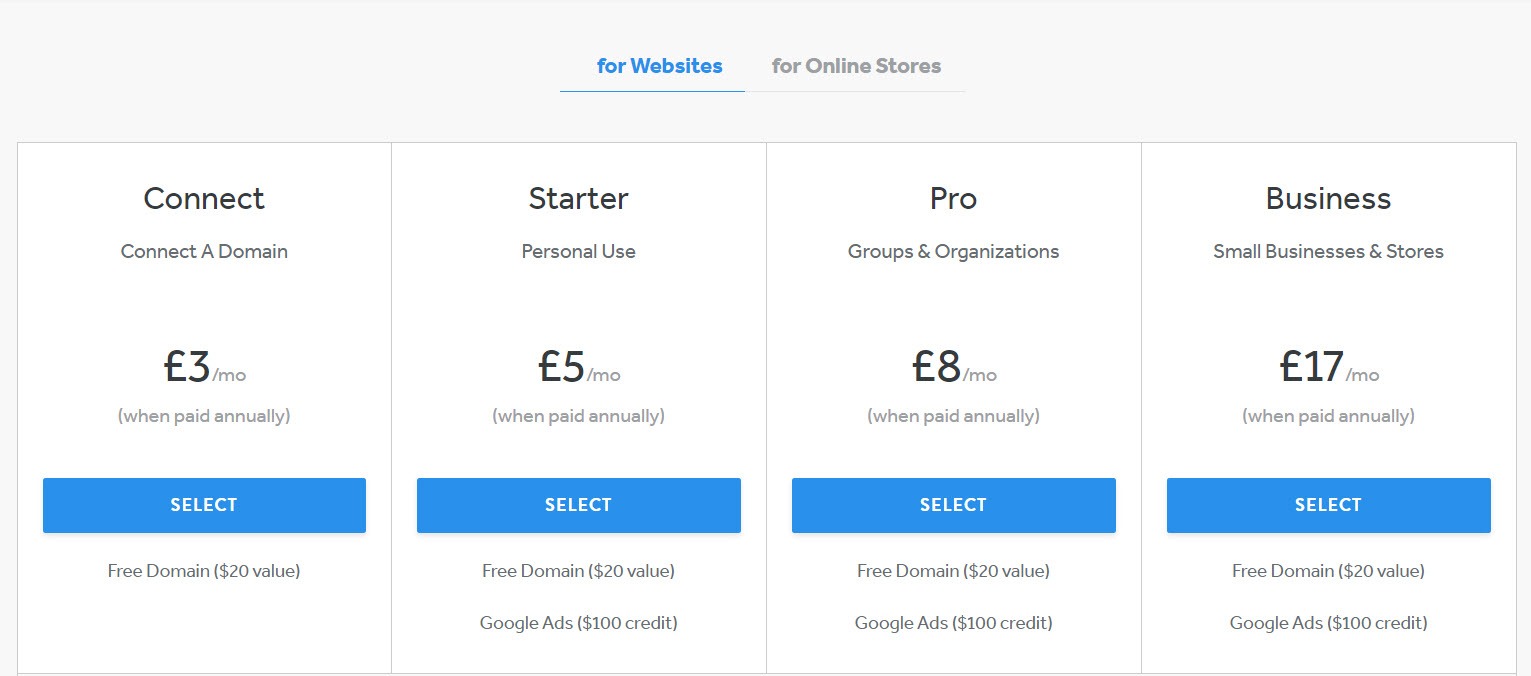Click Free Domain text under Connect plan
The height and width of the screenshot is (676, 1531).
[204, 571]
